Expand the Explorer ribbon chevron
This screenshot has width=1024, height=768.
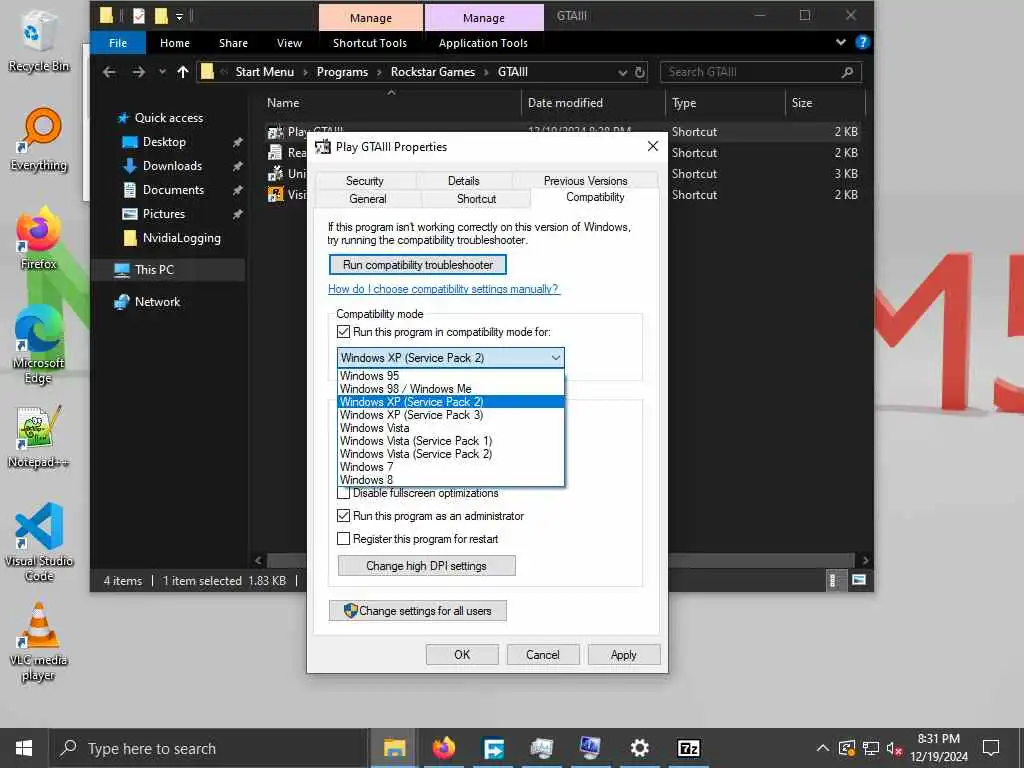click(840, 42)
